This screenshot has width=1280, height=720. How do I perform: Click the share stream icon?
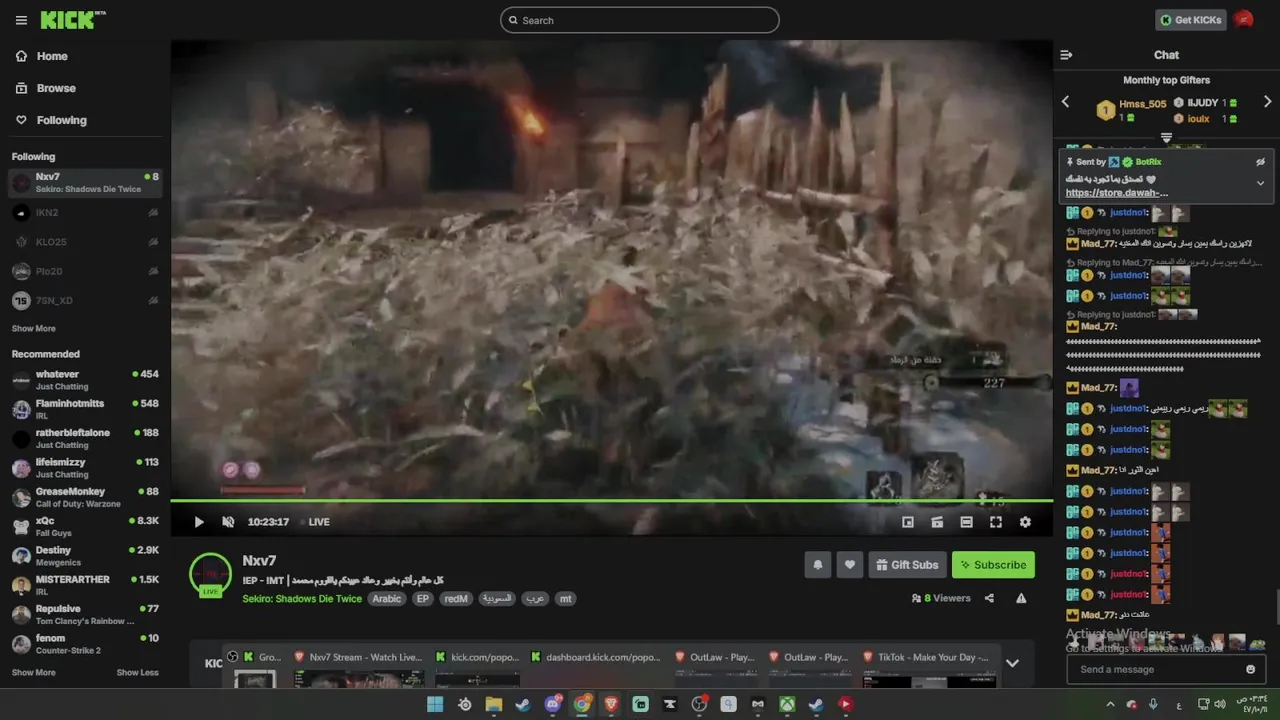(989, 598)
